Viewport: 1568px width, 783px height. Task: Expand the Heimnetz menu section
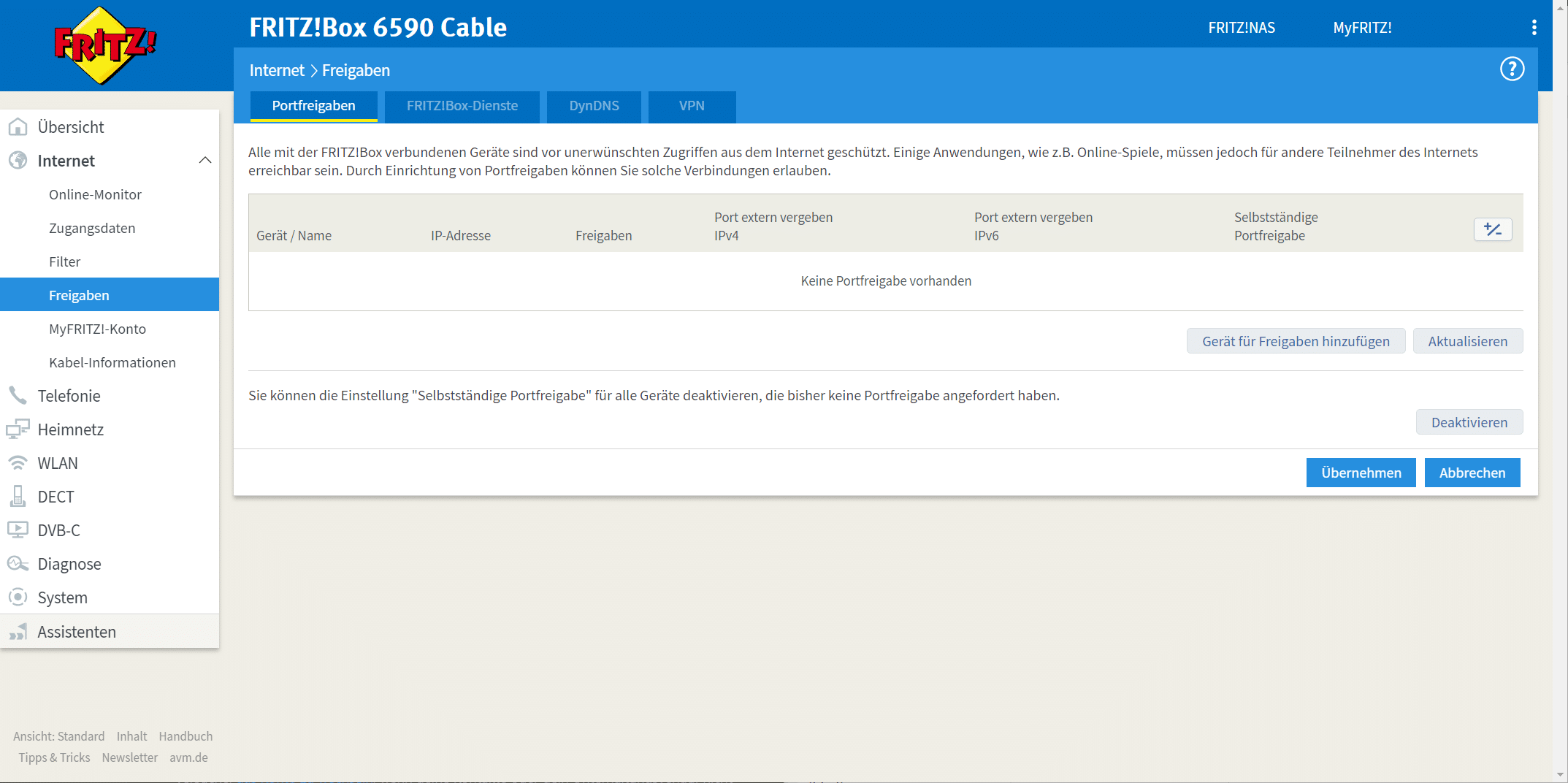click(x=70, y=429)
